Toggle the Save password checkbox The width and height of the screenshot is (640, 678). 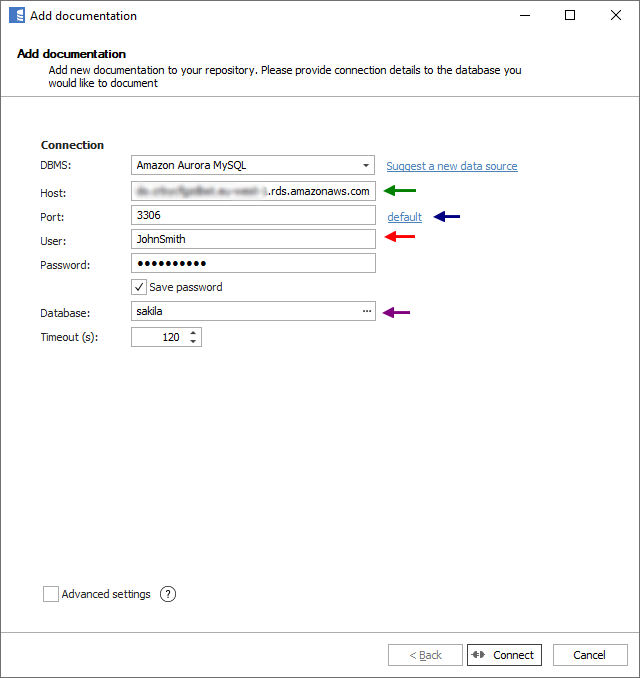pyautogui.click(x=140, y=287)
